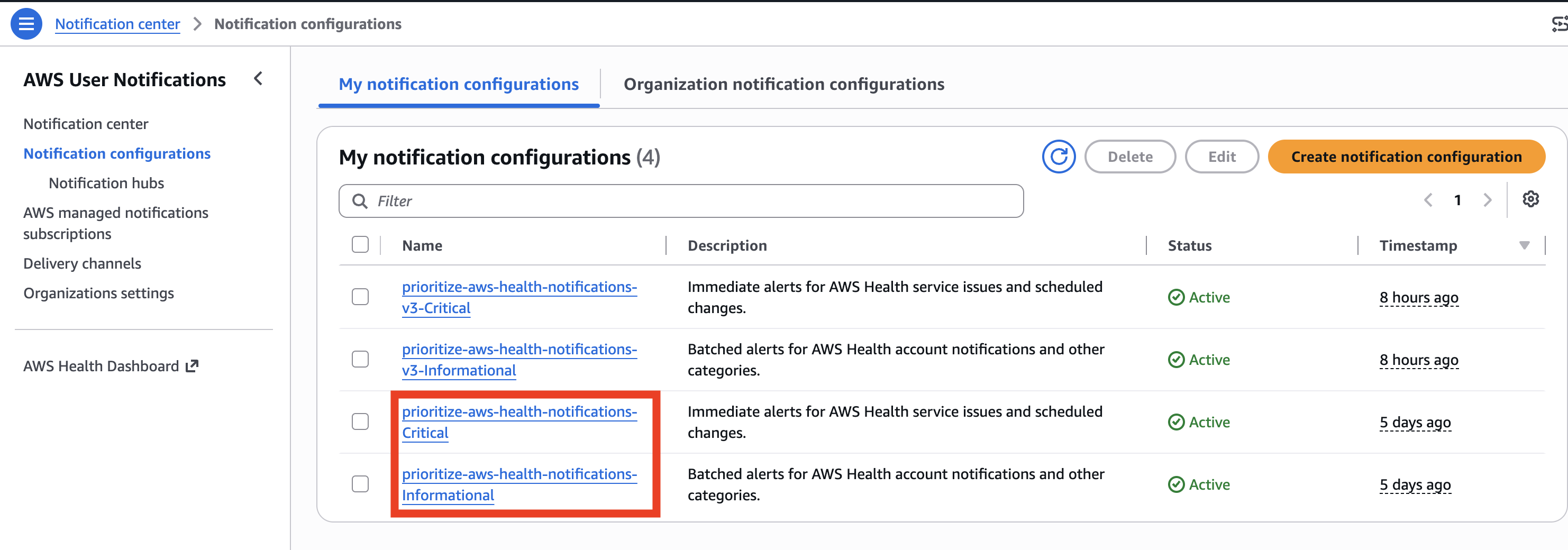1568x550 pixels.
Task: Sort by Timestamp column arrow
Action: point(1524,246)
